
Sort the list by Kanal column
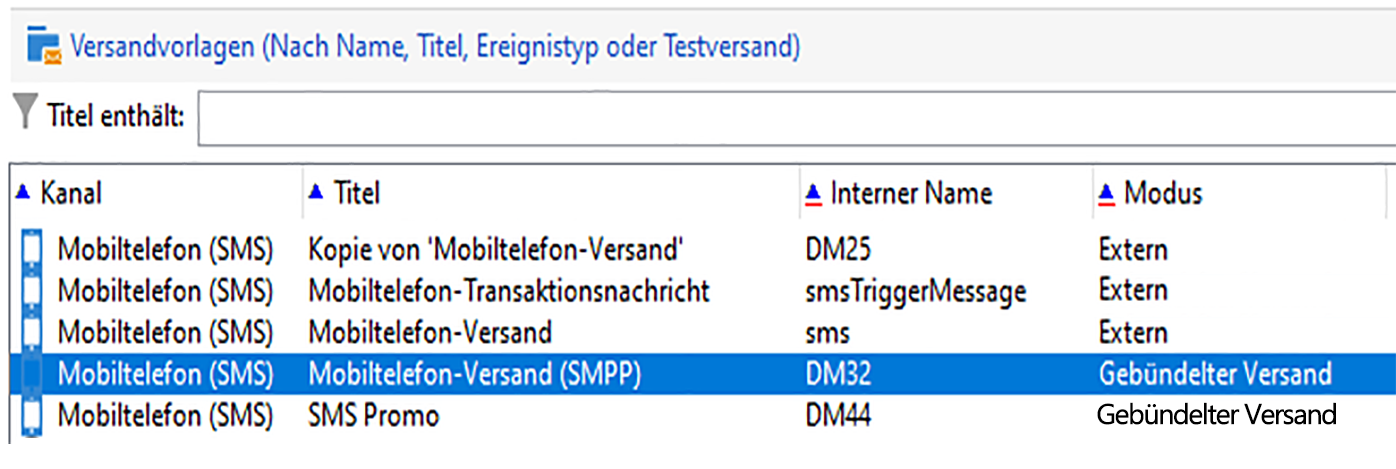click(71, 193)
